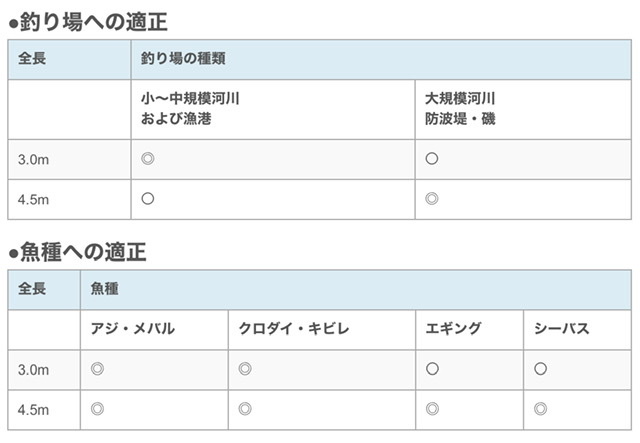
Task: Click the シーバス column header
Action: (x=562, y=329)
